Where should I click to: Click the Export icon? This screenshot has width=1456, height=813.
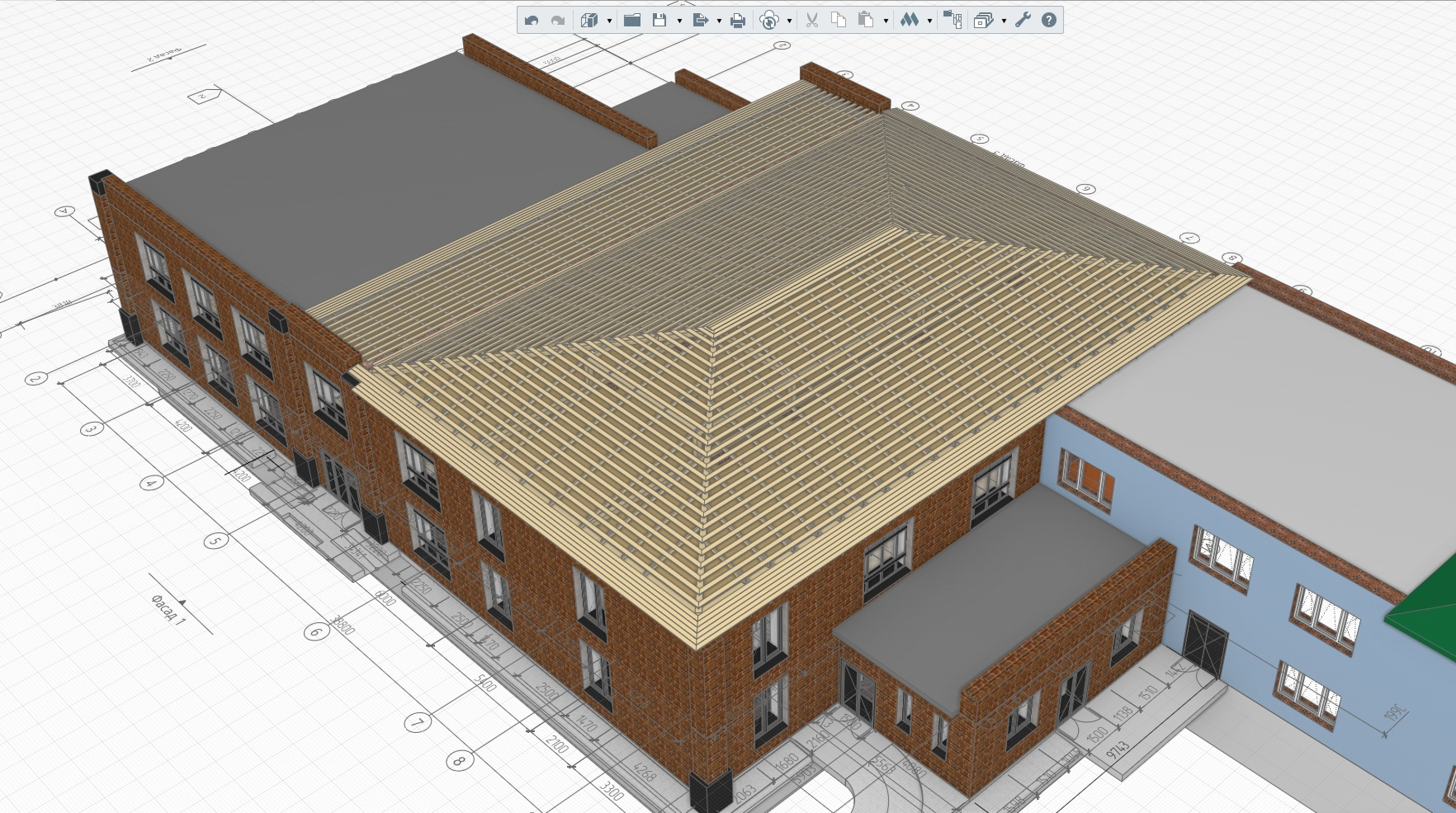[x=701, y=21]
